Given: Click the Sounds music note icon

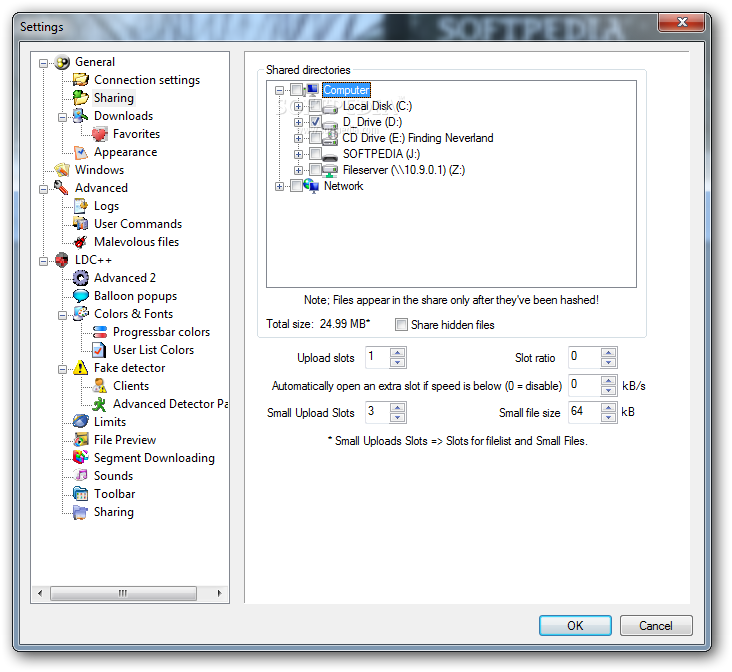Looking at the screenshot, I should (x=81, y=476).
